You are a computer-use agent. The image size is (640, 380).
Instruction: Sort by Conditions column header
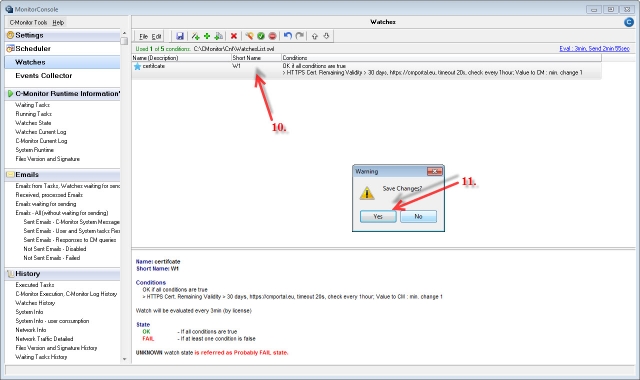tap(441, 58)
